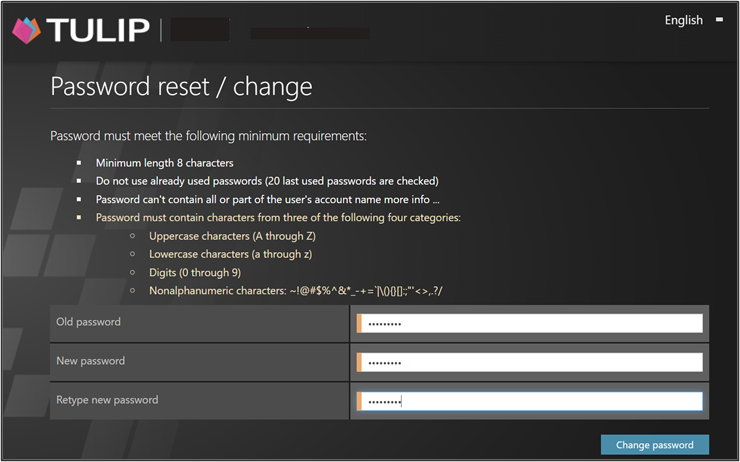Click the orange marker on New password field
The width and height of the screenshot is (740, 462).
(359, 362)
